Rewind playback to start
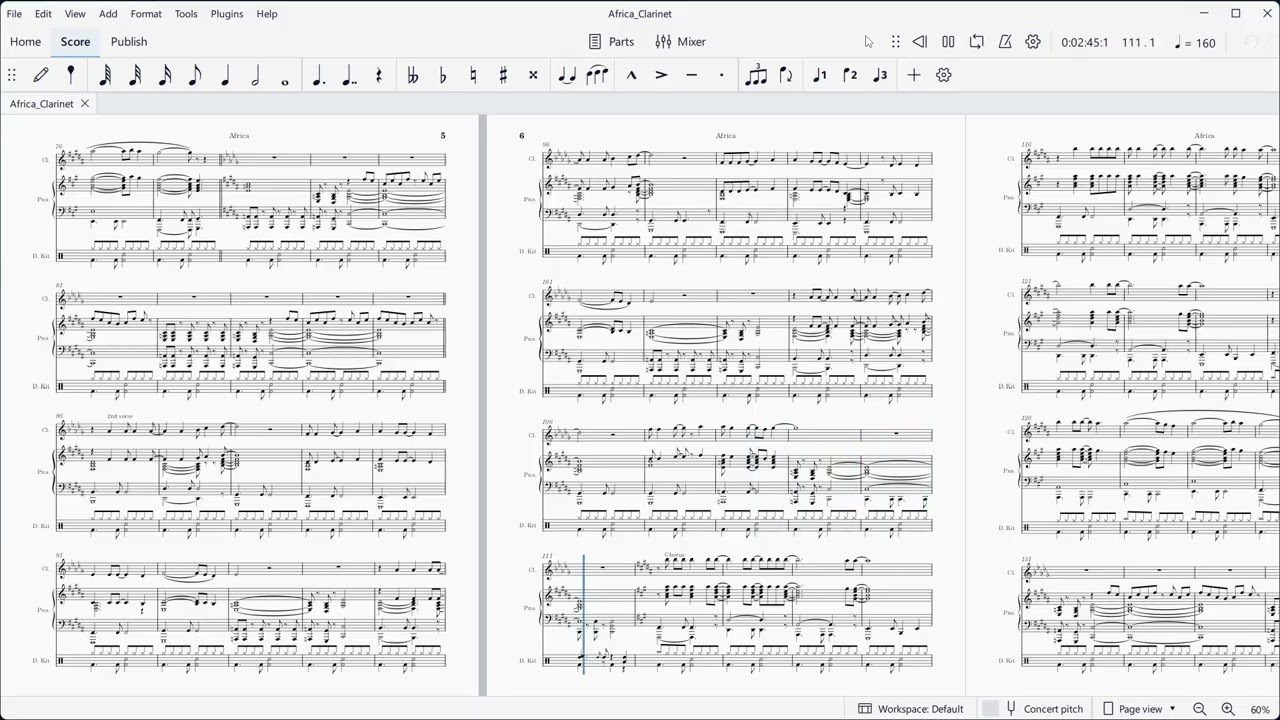The height and width of the screenshot is (720, 1280). pyautogui.click(x=920, y=42)
